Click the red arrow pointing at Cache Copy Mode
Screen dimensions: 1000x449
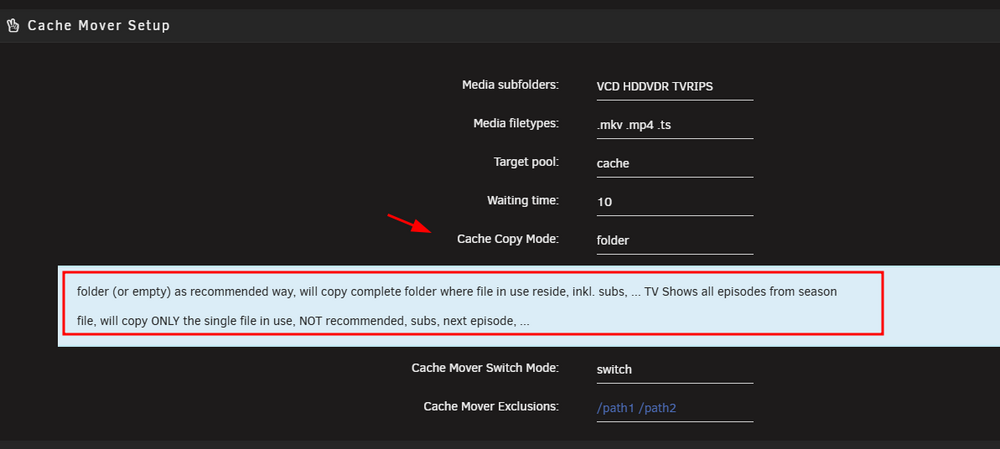click(409, 224)
